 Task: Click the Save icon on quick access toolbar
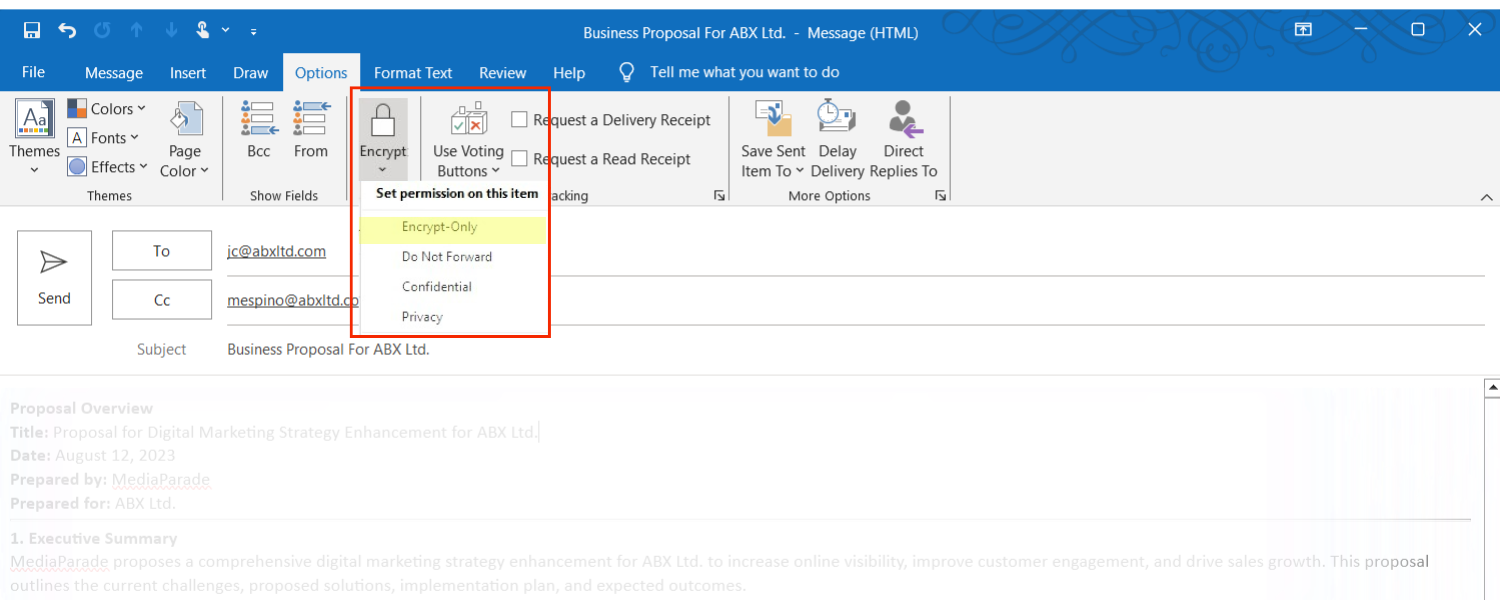click(x=32, y=30)
